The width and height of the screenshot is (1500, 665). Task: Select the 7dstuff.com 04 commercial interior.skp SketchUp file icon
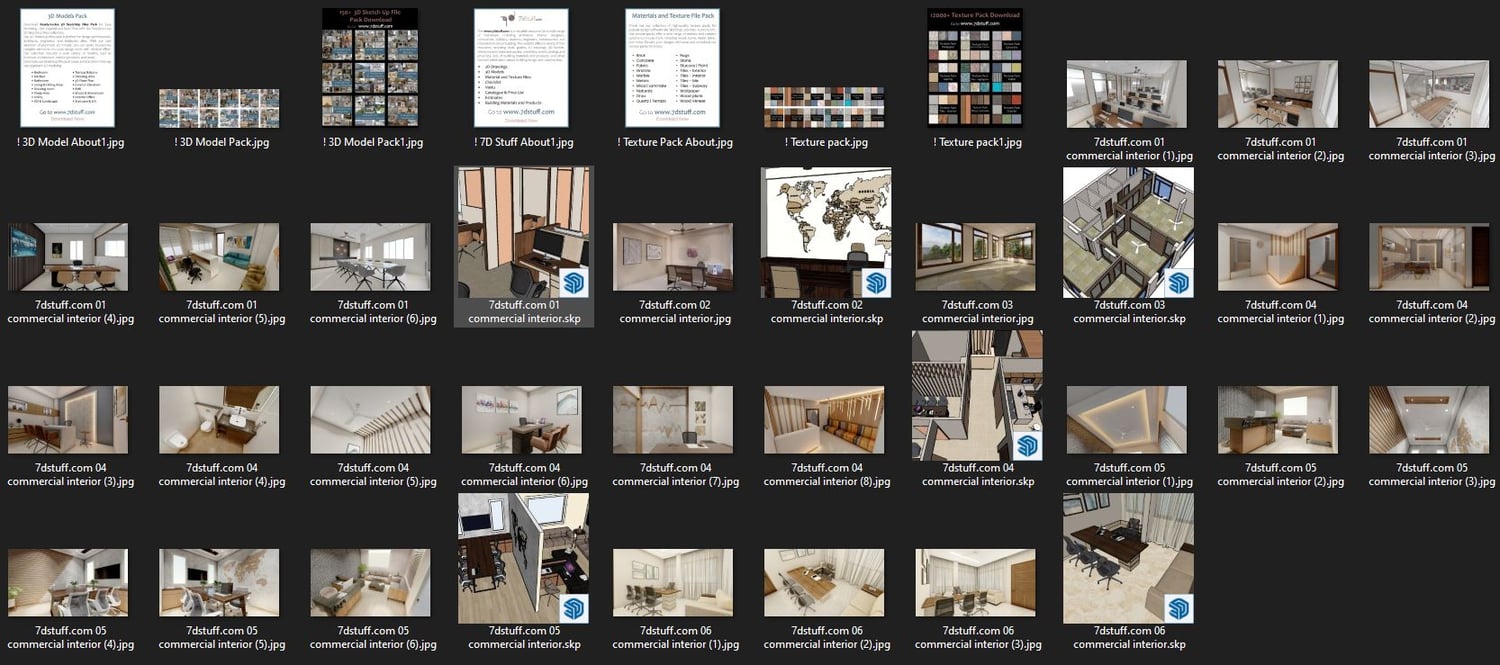click(977, 395)
